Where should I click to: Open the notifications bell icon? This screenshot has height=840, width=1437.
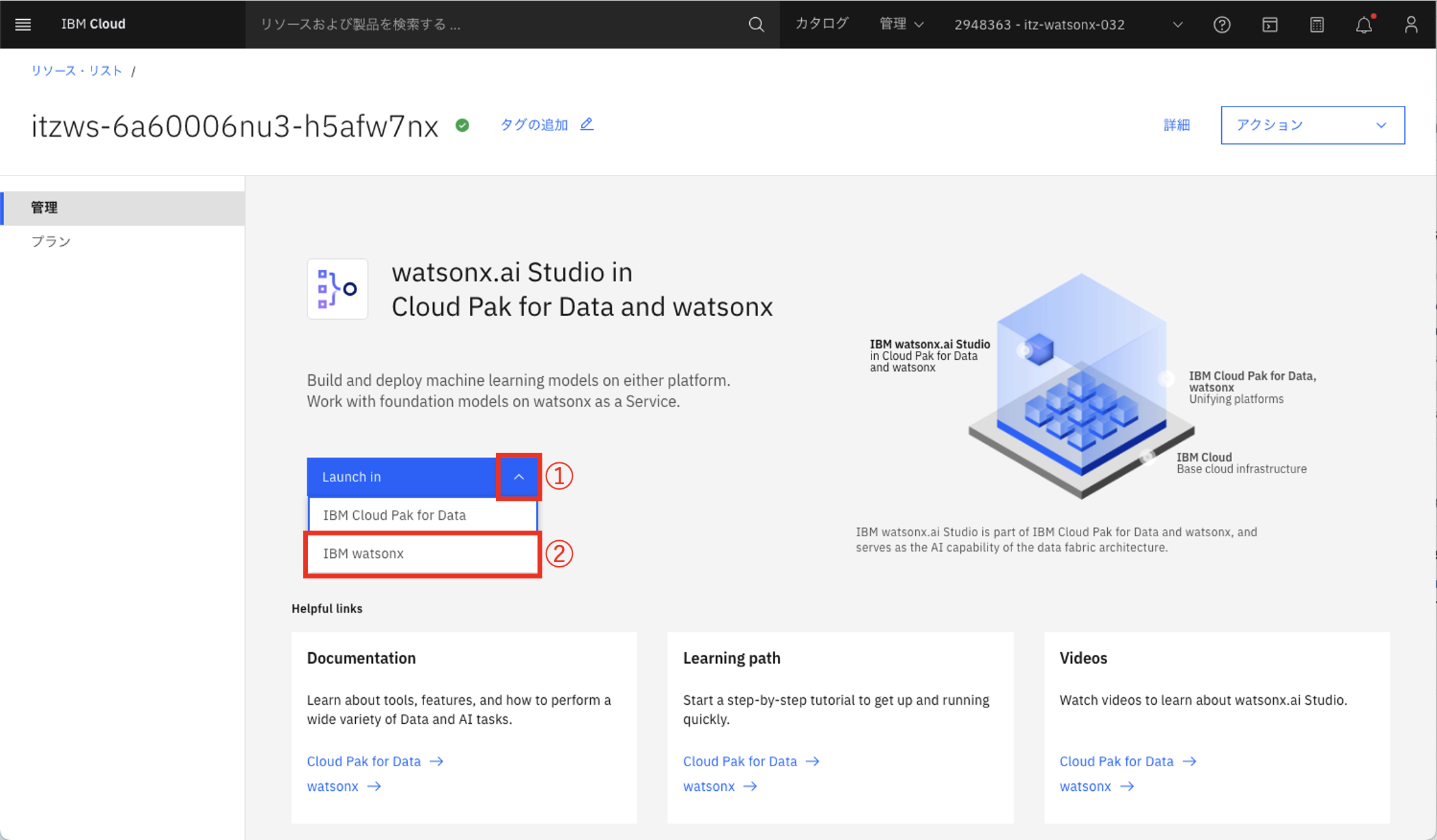(x=1363, y=25)
